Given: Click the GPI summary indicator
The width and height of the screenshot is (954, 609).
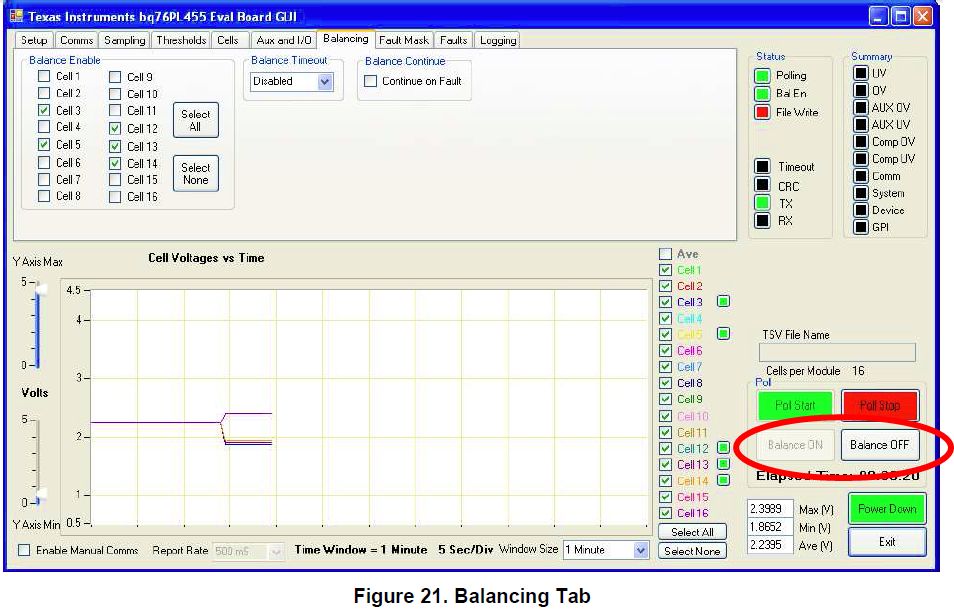Looking at the screenshot, I should pos(860,227).
